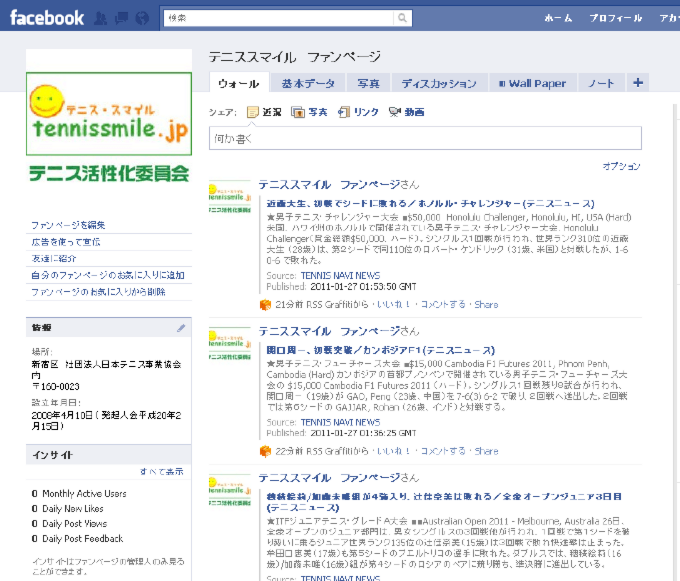Click the tennissmile.jp profile picture
This screenshot has height=581, width=680.
[x=109, y=113]
